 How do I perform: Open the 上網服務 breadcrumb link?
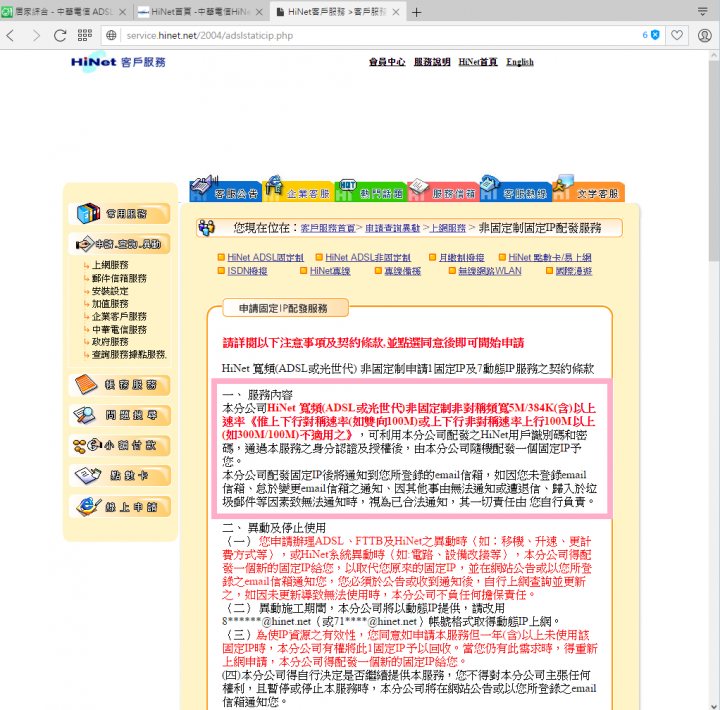coord(448,228)
